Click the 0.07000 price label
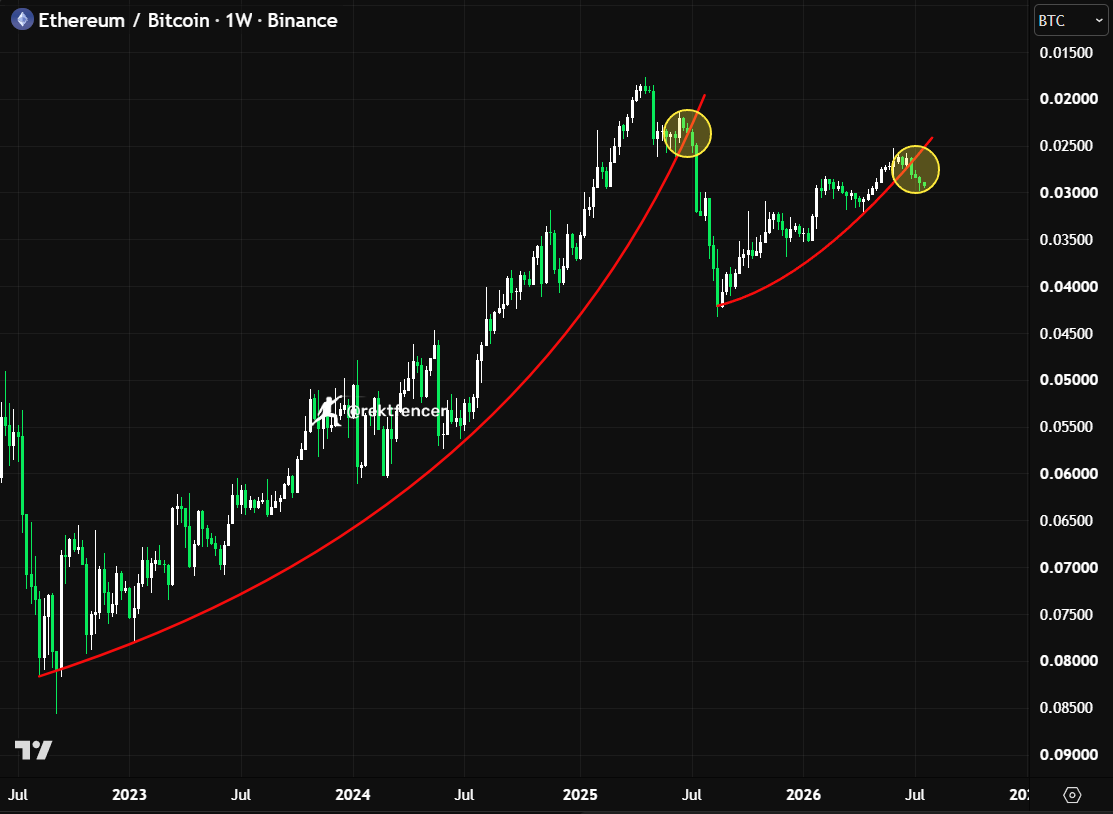Screen dimensions: 1113x814 [x=1068, y=568]
